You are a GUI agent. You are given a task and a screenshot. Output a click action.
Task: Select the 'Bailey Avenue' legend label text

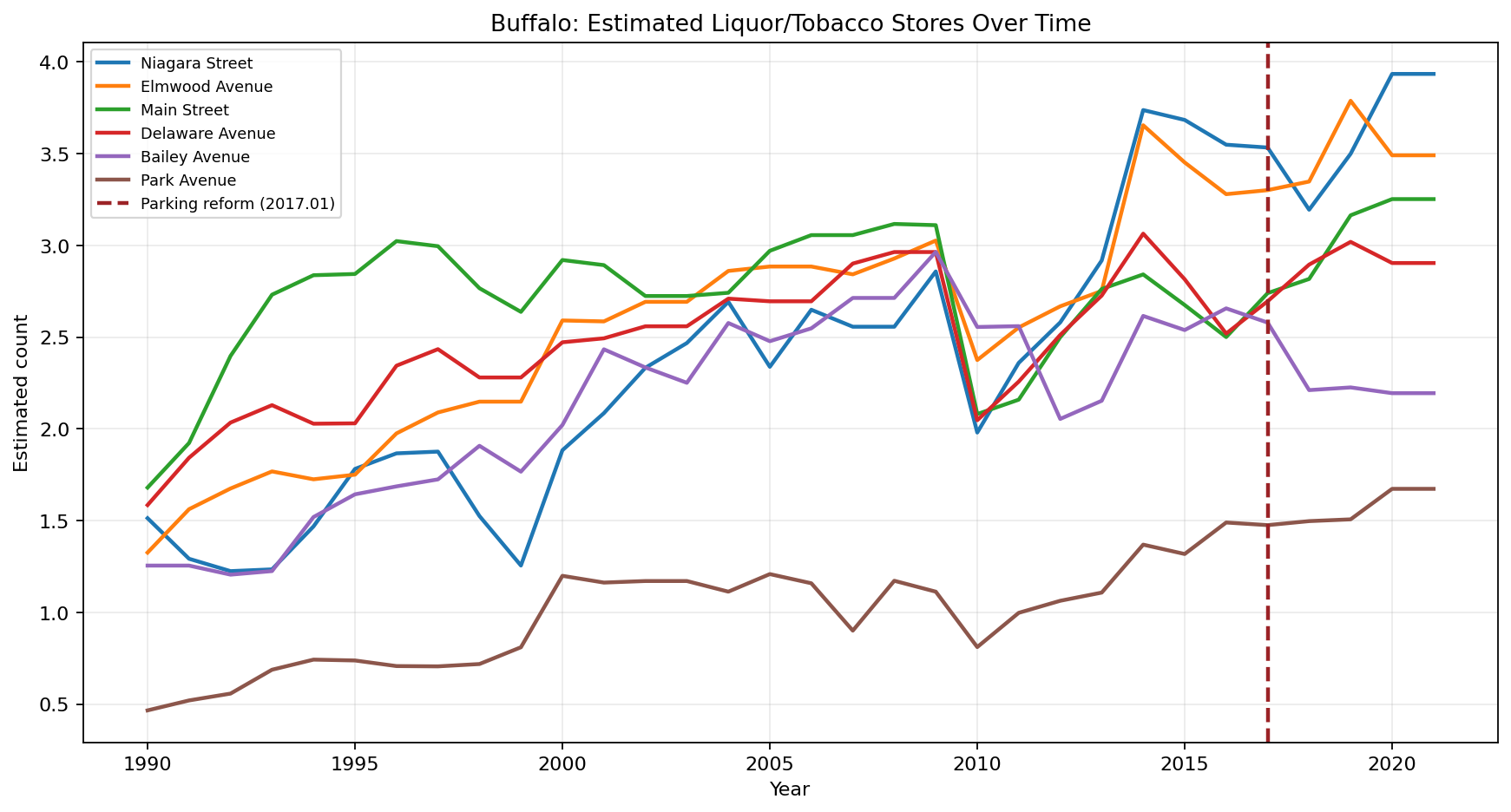tap(197, 157)
